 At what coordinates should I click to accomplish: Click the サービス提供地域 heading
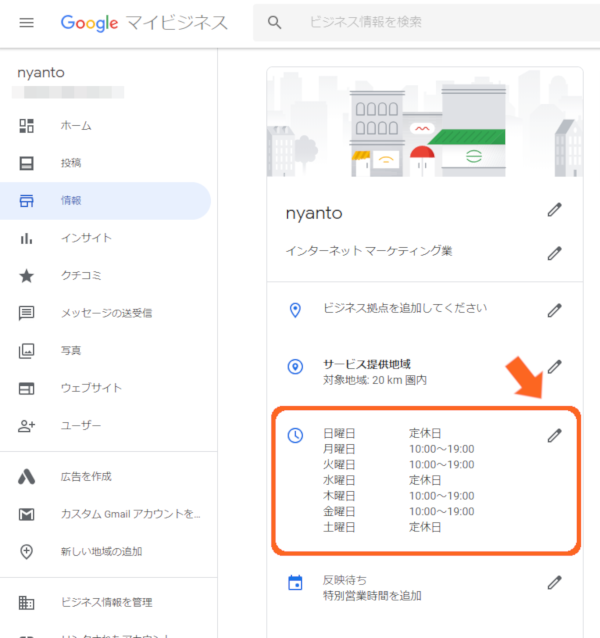pyautogui.click(x=367, y=364)
